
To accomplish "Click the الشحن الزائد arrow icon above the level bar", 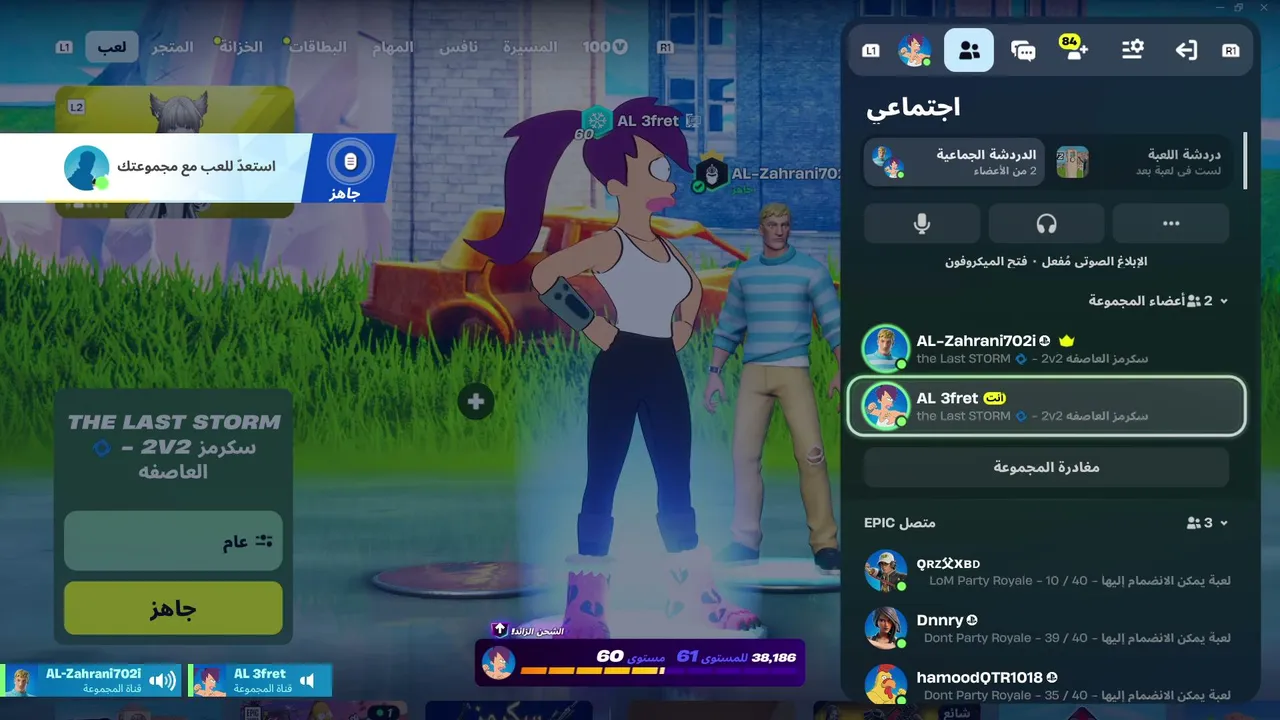I will pos(500,629).
